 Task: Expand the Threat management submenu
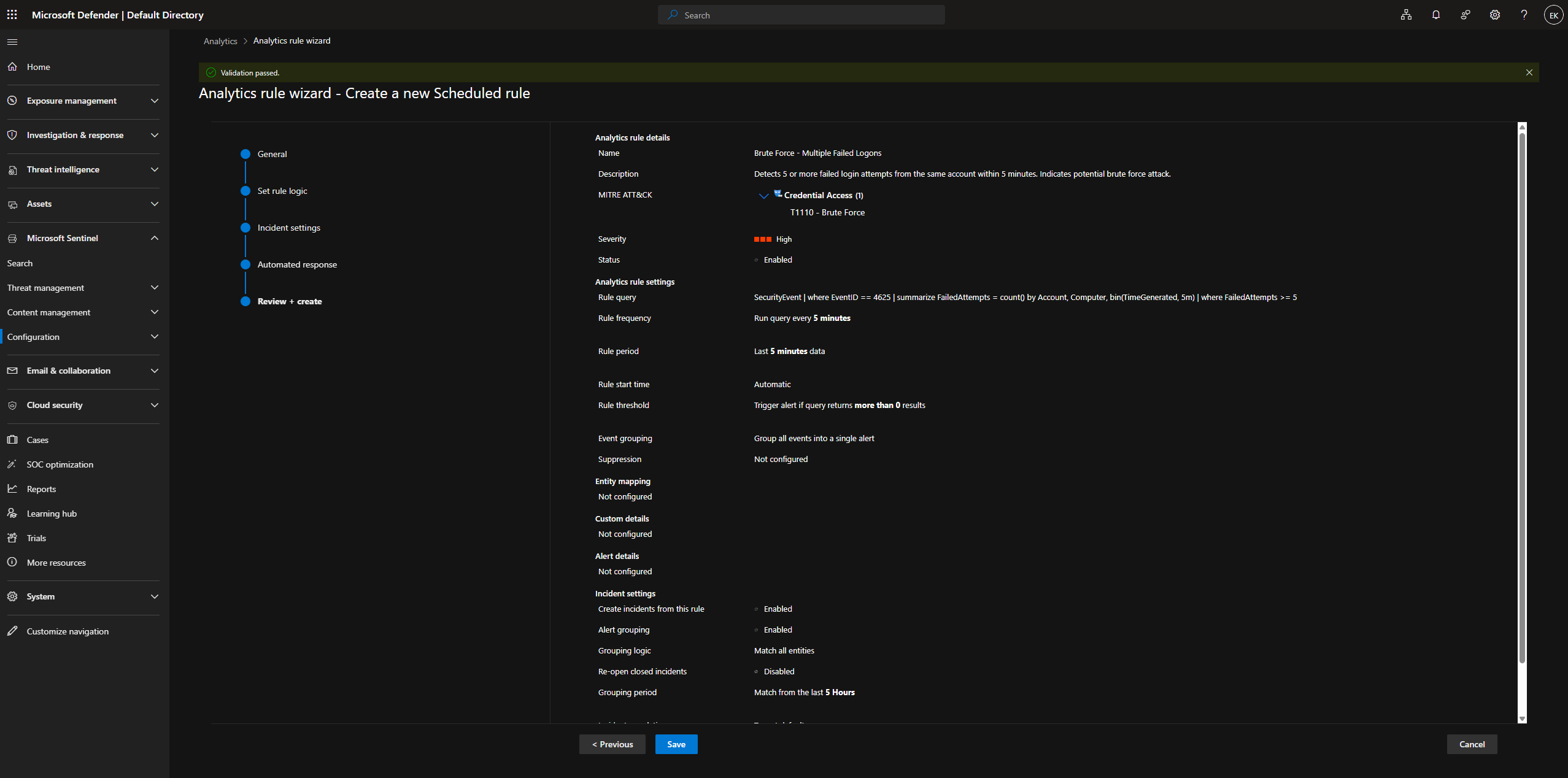click(154, 288)
